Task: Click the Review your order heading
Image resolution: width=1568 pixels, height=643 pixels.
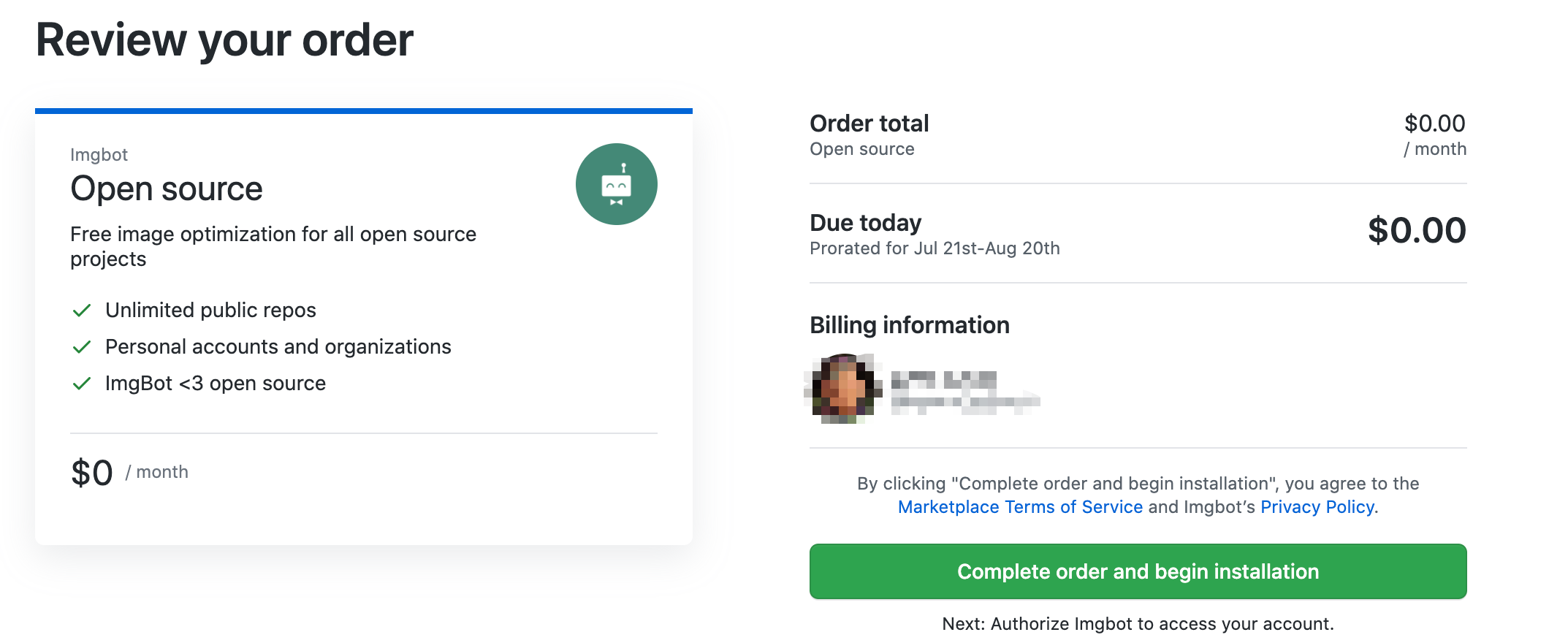Action: (224, 40)
